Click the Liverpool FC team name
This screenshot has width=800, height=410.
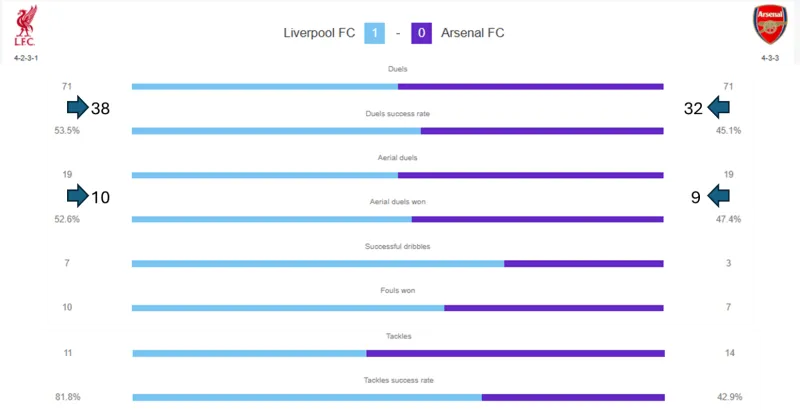click(319, 33)
